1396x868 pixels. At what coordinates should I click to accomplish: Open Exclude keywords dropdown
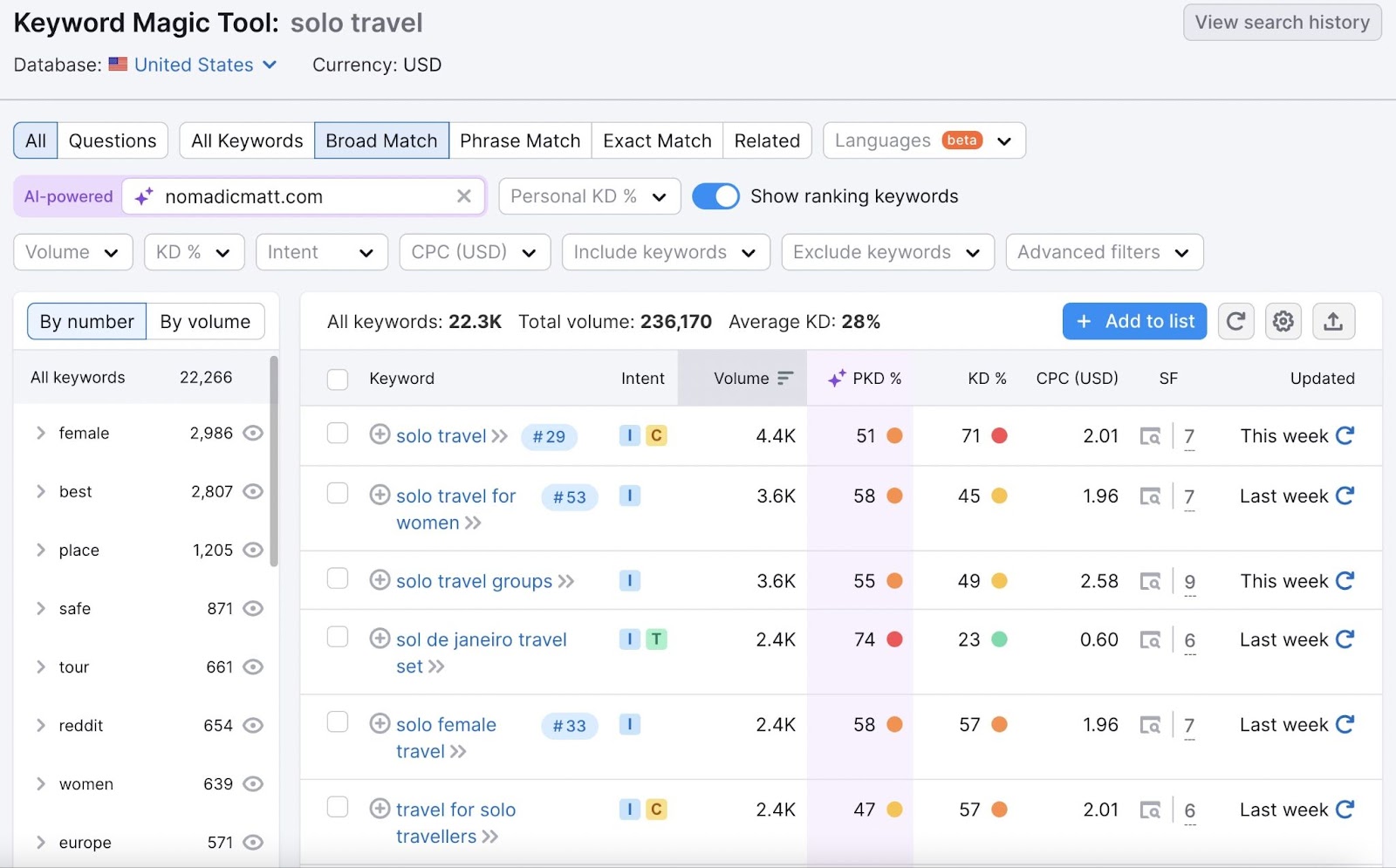pos(887,252)
